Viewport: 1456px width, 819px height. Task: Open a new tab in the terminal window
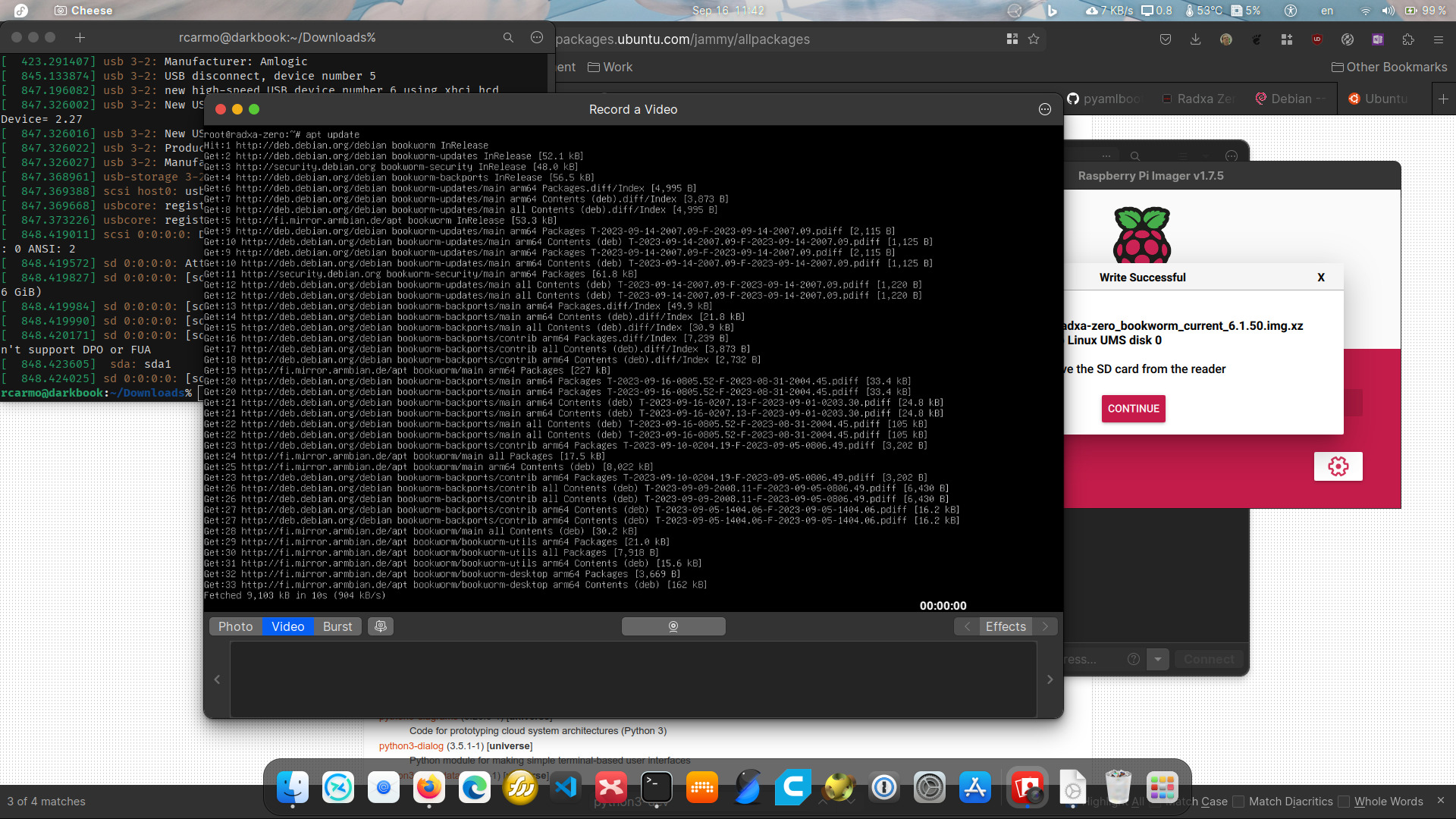pyautogui.click(x=80, y=37)
